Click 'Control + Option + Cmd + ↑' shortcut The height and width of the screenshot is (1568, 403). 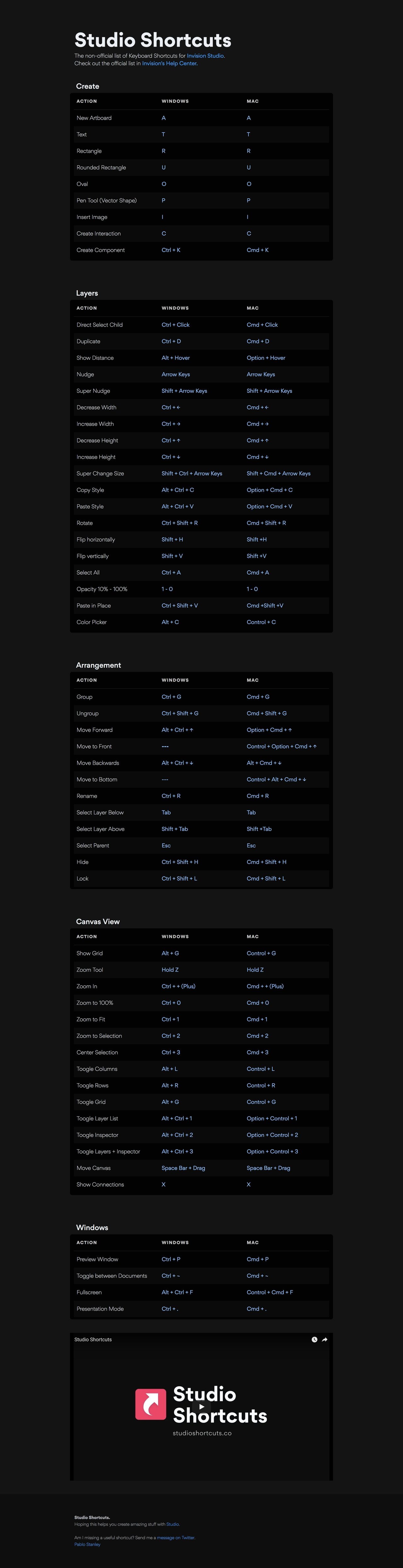coord(282,746)
